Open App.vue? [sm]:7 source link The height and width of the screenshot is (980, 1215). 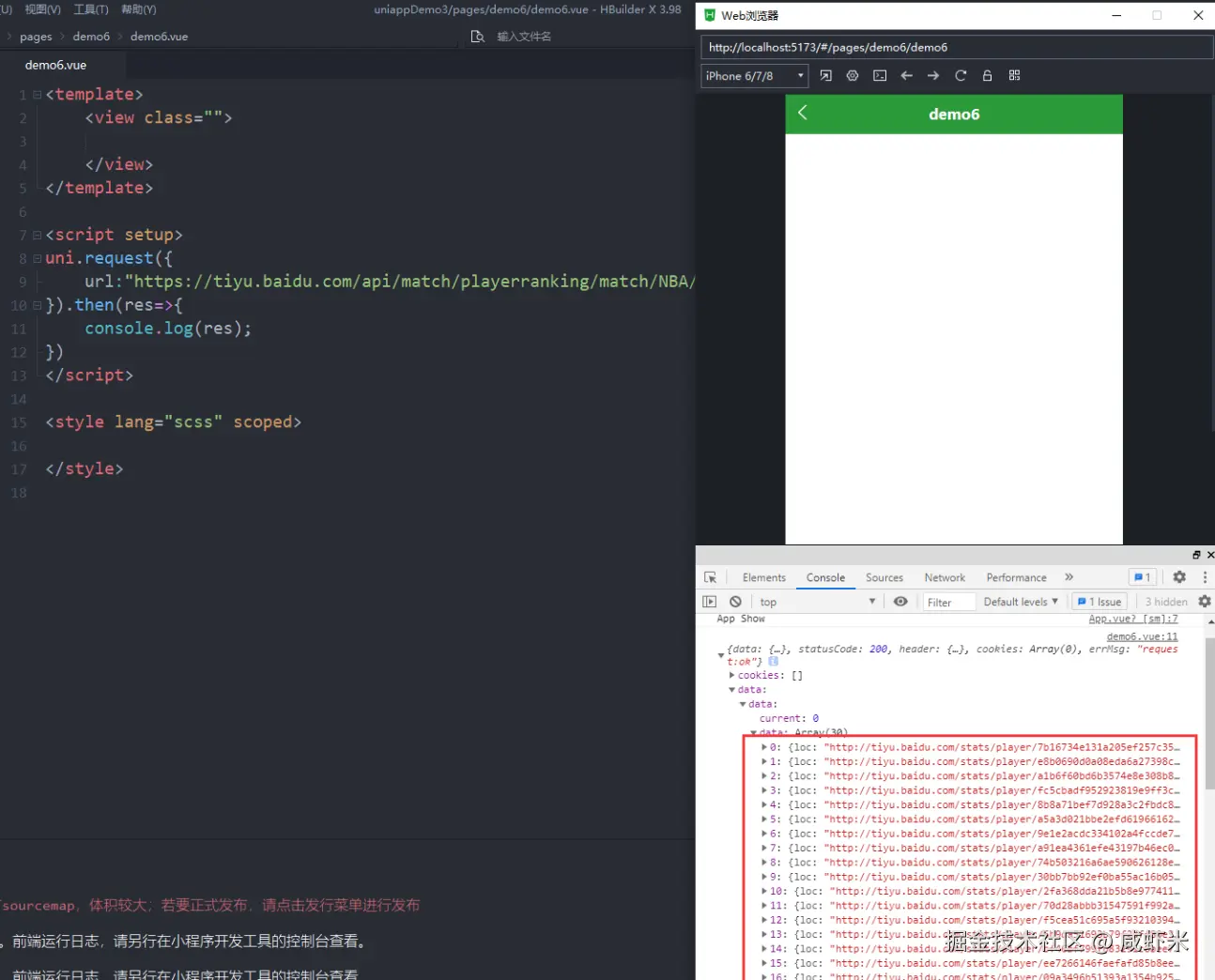pos(1132,619)
